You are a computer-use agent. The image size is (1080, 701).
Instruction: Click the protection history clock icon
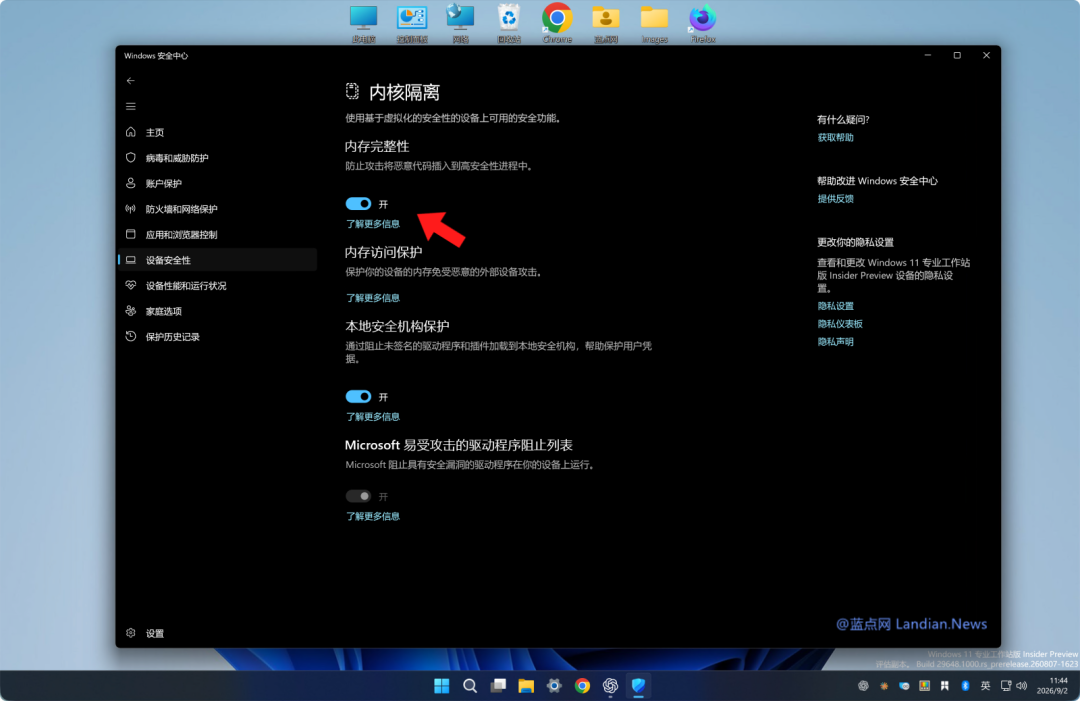point(131,336)
